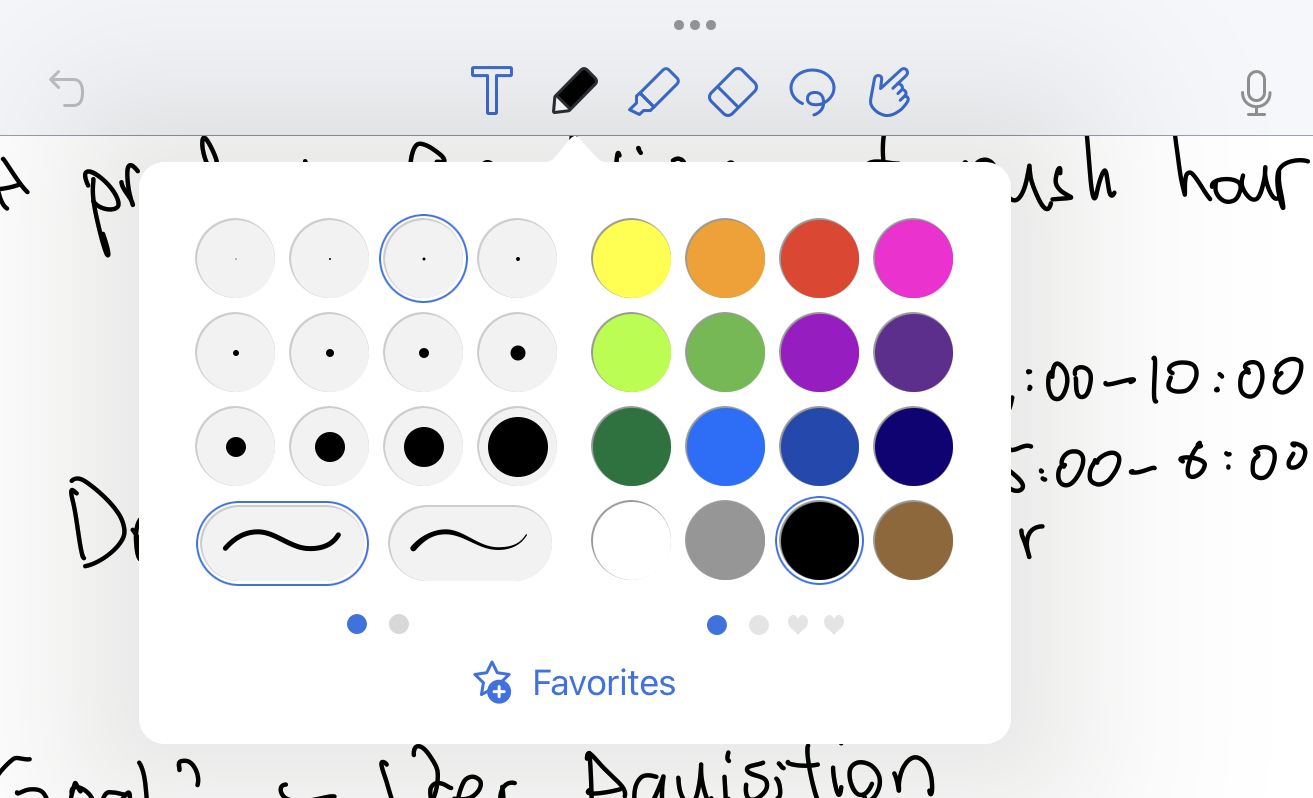
Task: Select the Pen tool
Action: tap(575, 91)
